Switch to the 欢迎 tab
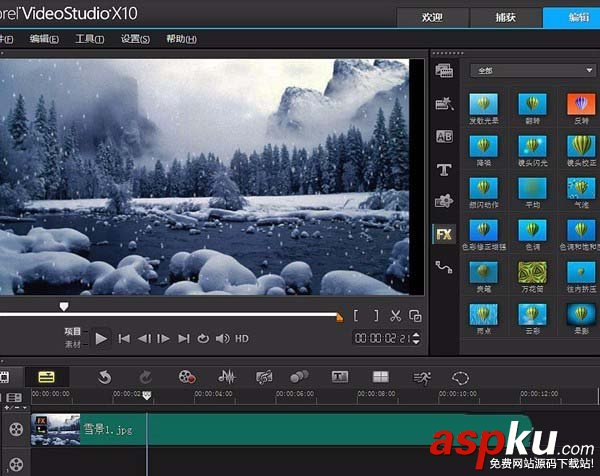 click(x=432, y=18)
